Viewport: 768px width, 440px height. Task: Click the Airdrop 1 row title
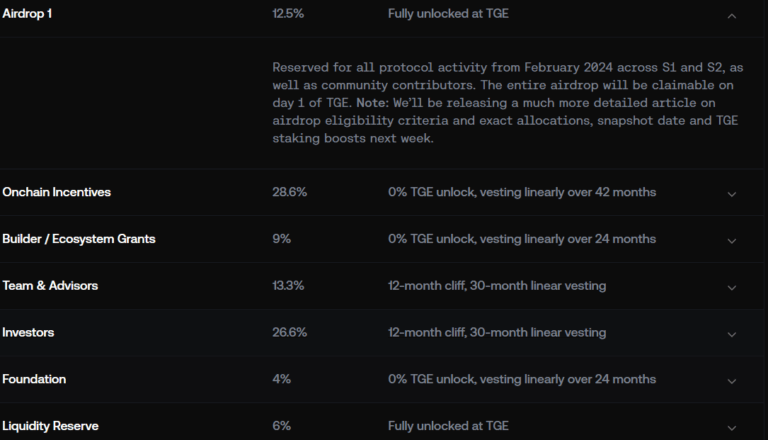28,15
